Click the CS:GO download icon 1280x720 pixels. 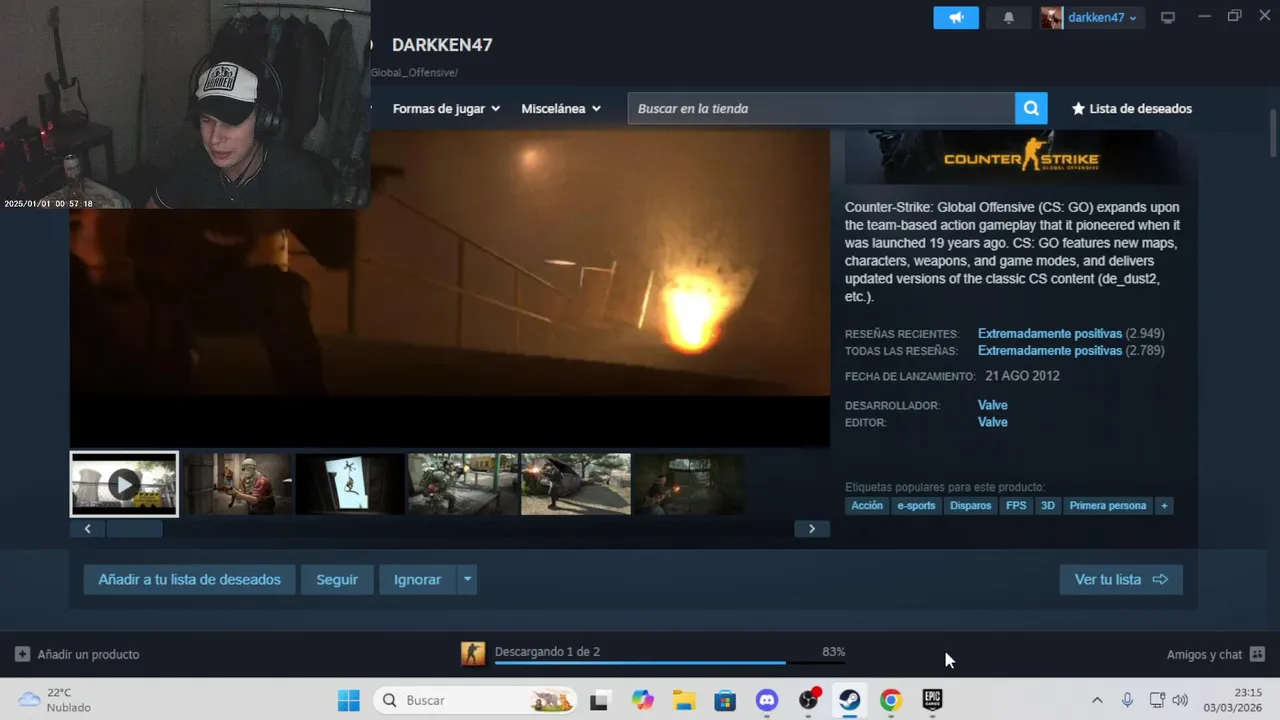click(473, 653)
